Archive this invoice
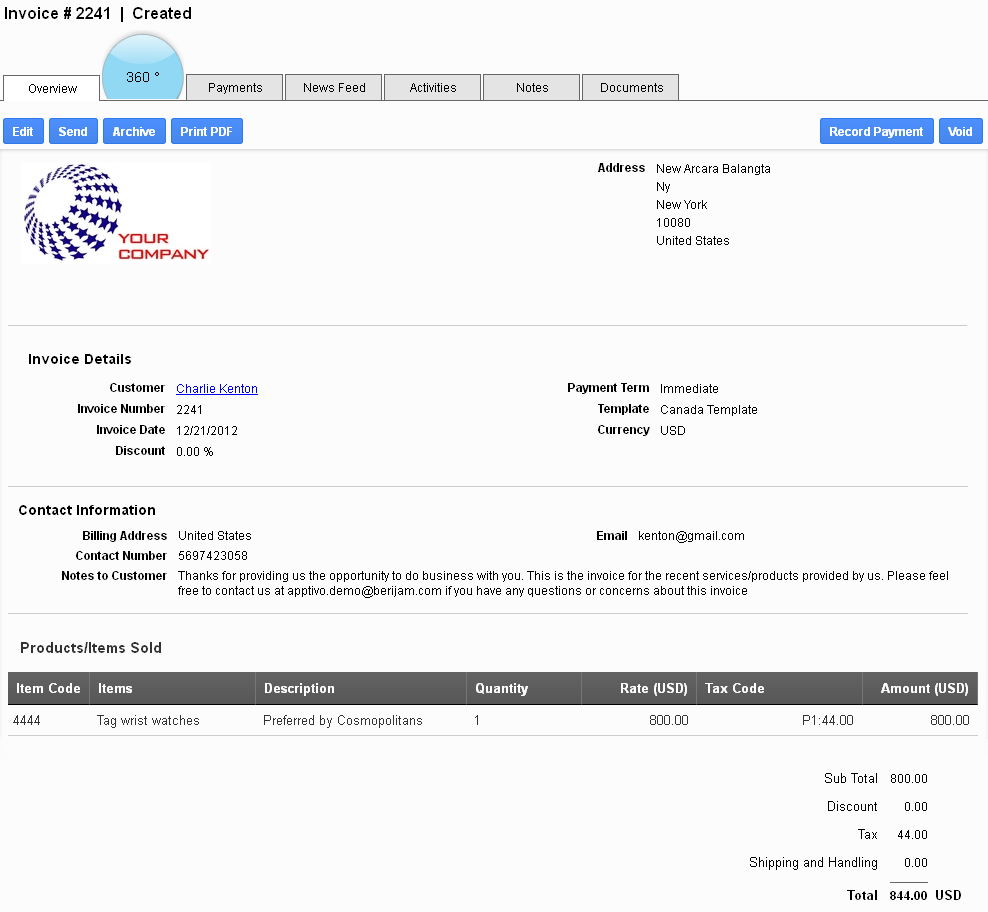Image resolution: width=988 pixels, height=912 pixels. [x=134, y=130]
